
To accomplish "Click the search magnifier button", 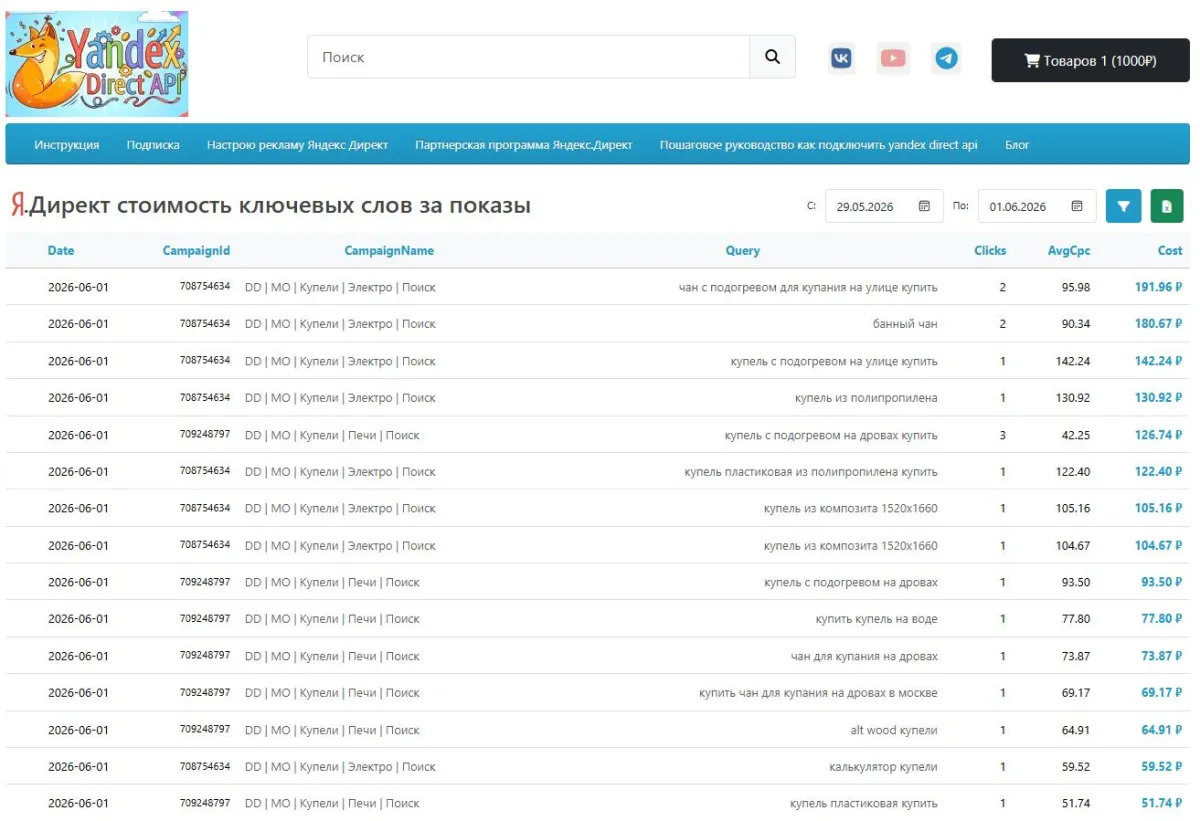I will pyautogui.click(x=772, y=57).
